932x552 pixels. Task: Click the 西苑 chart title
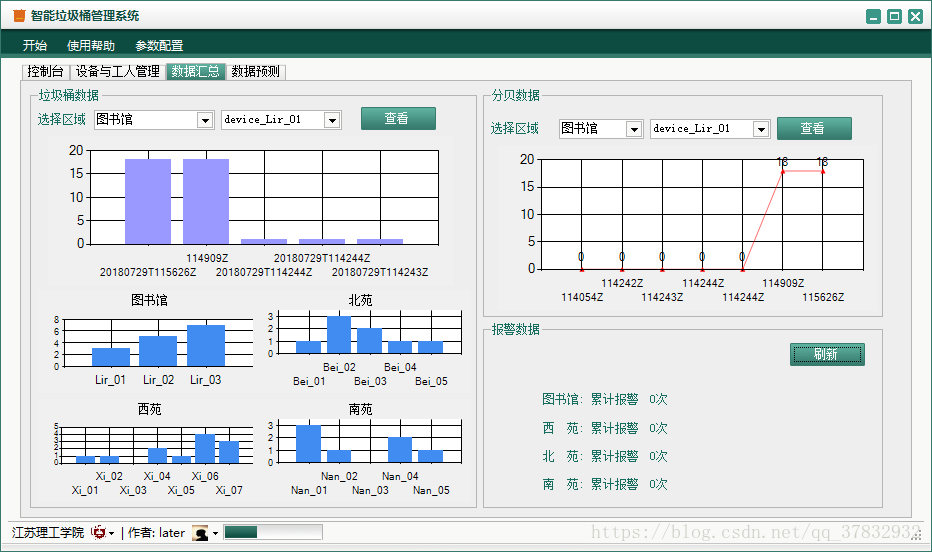[149, 409]
